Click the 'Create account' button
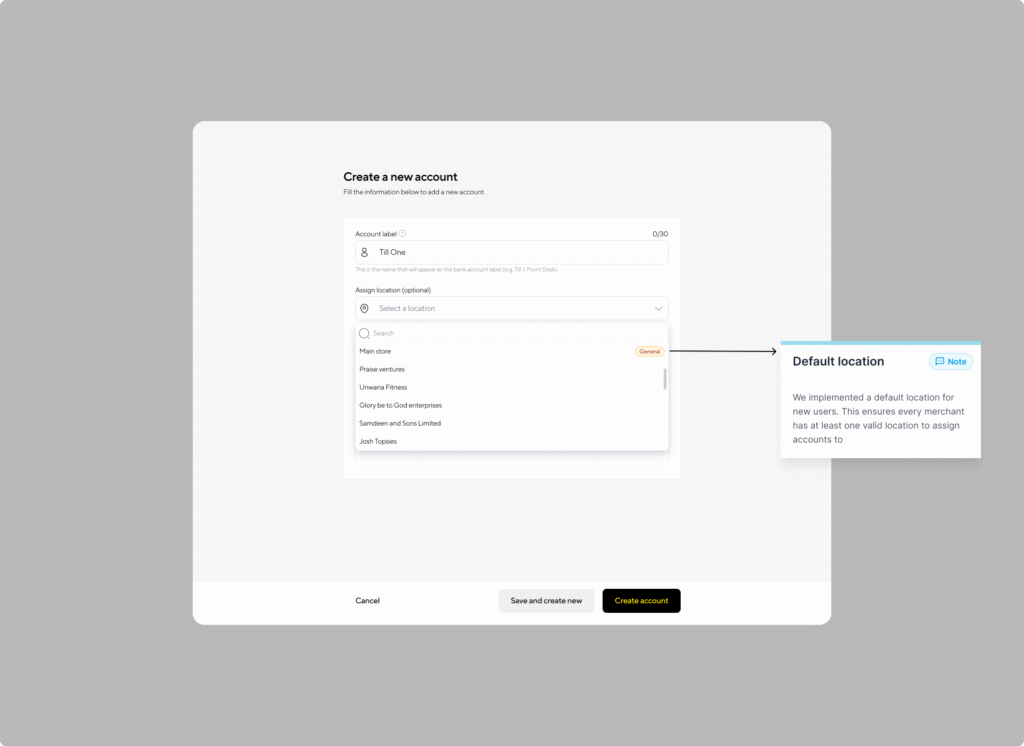 pyautogui.click(x=641, y=601)
